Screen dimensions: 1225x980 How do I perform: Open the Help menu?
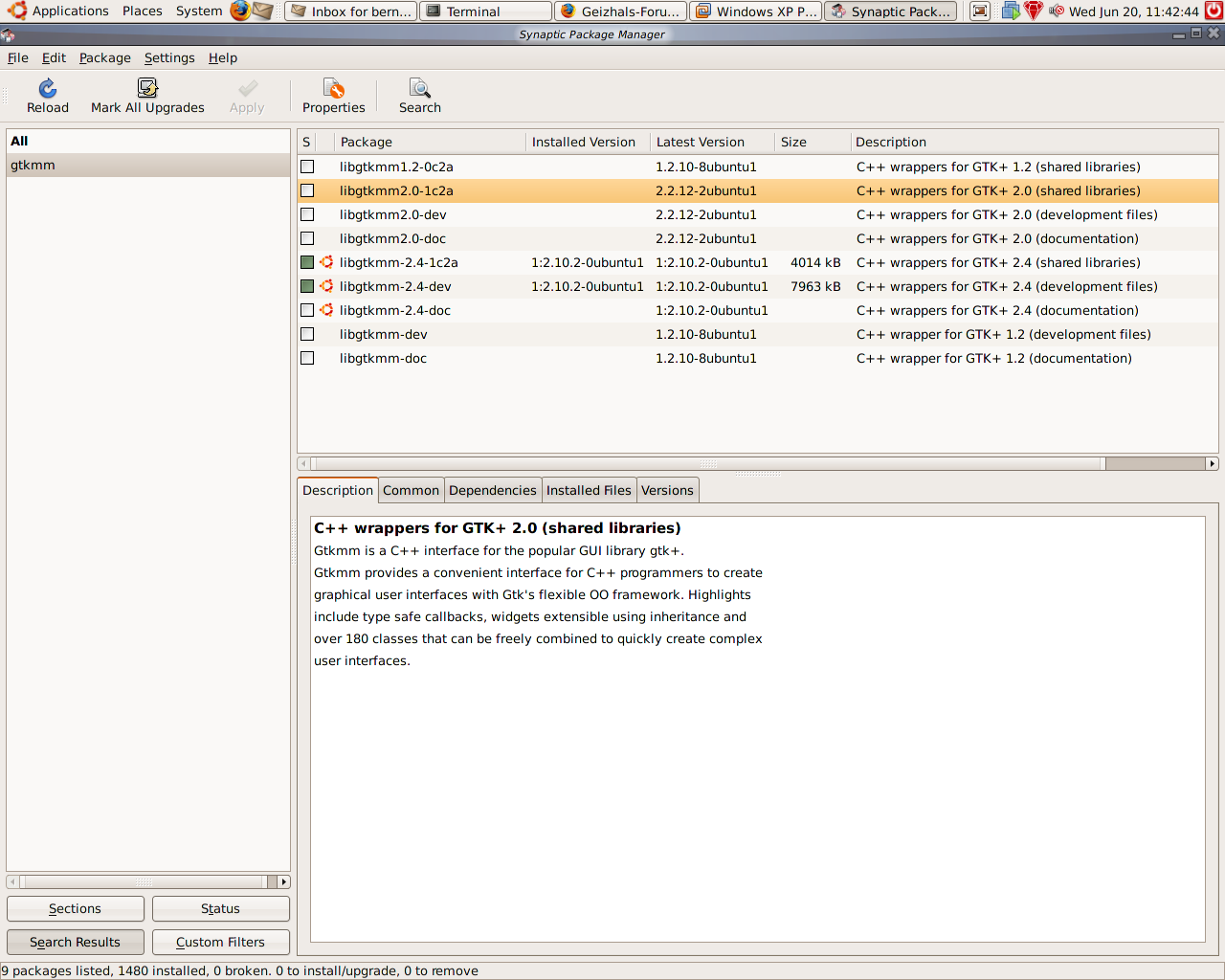pos(223,57)
